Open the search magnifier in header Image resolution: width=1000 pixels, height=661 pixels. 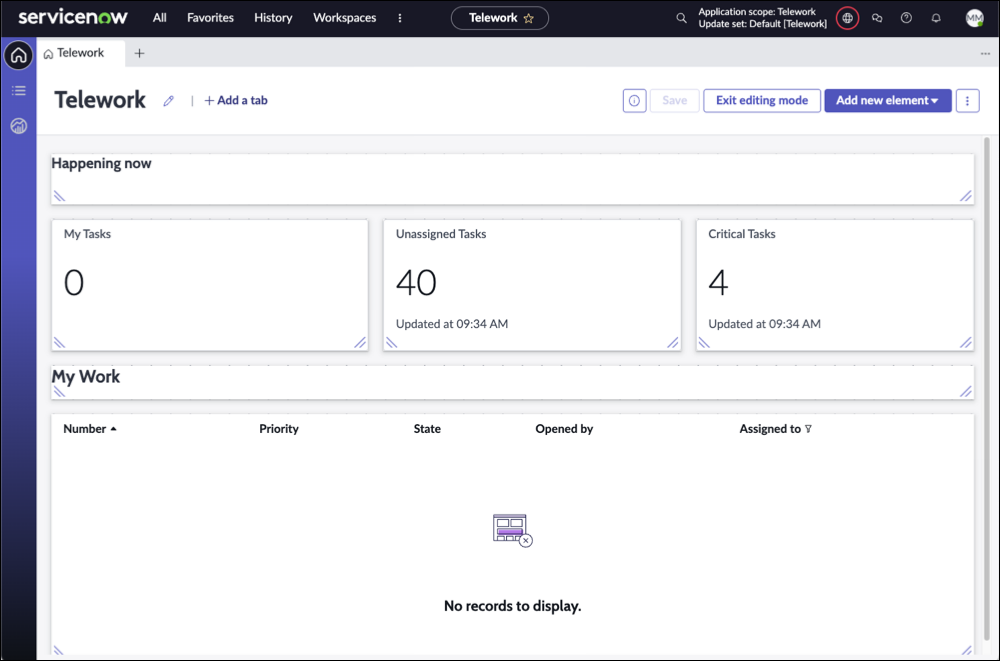(x=681, y=18)
